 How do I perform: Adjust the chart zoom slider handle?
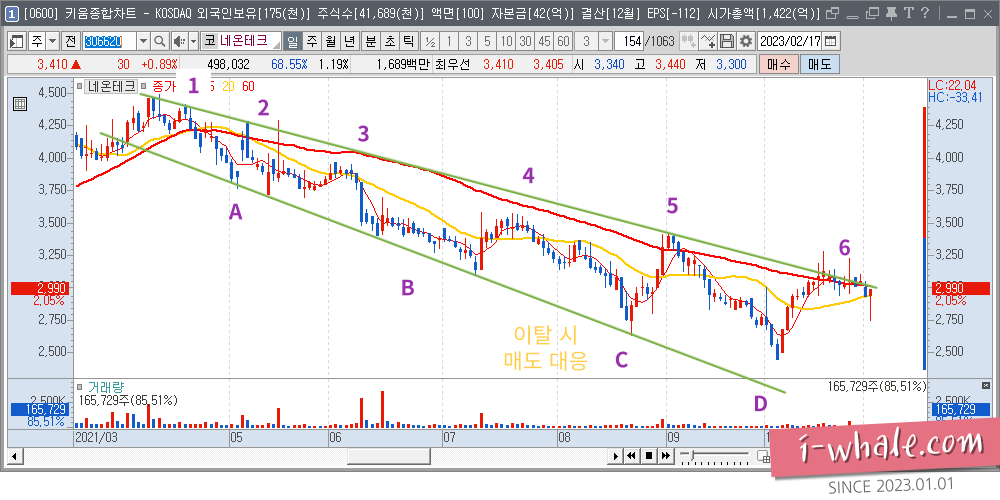[693, 455]
